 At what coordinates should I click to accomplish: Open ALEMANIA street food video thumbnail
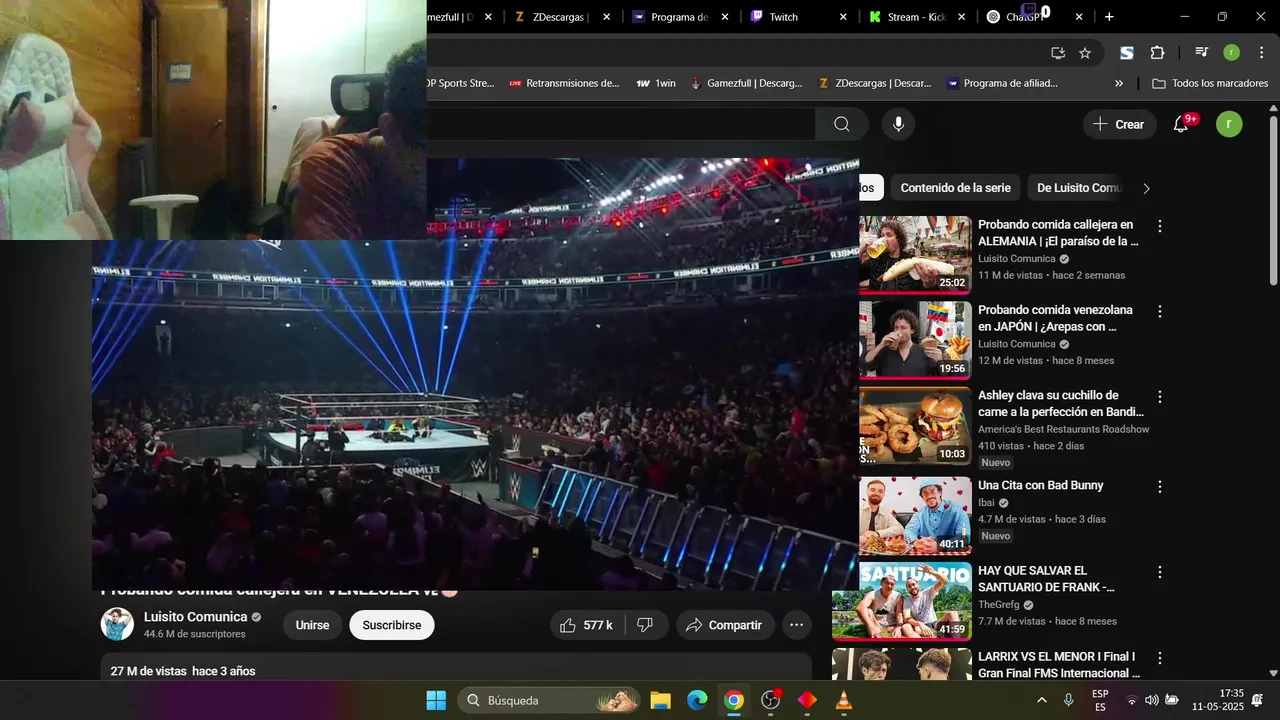point(915,254)
